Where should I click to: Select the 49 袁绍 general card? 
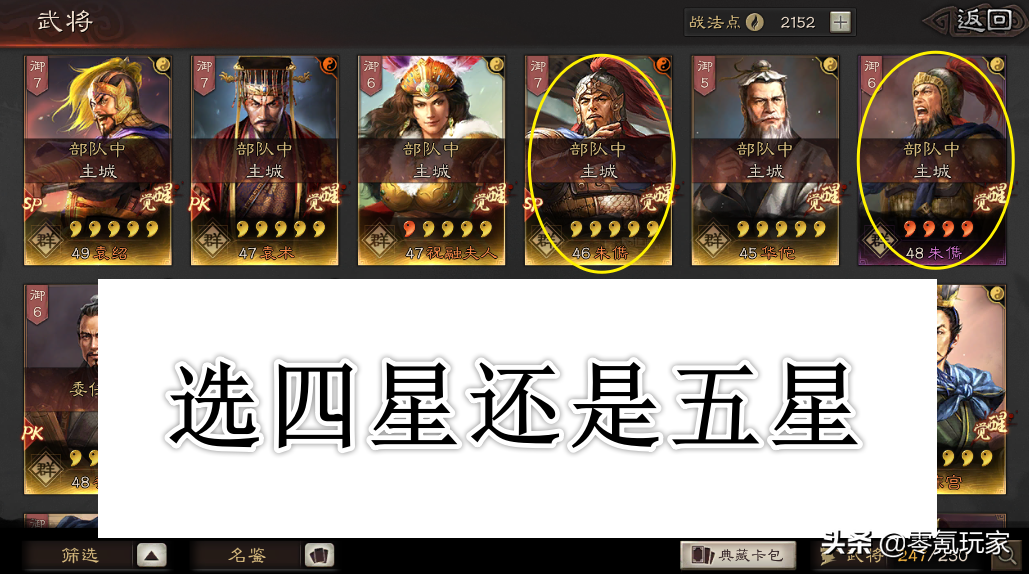point(98,161)
